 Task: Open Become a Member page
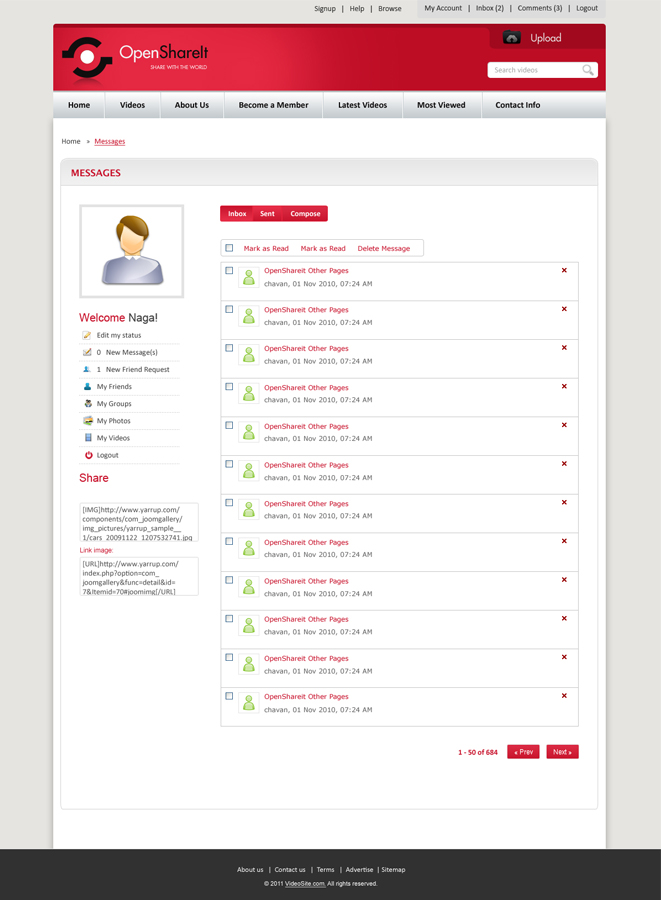pos(274,105)
